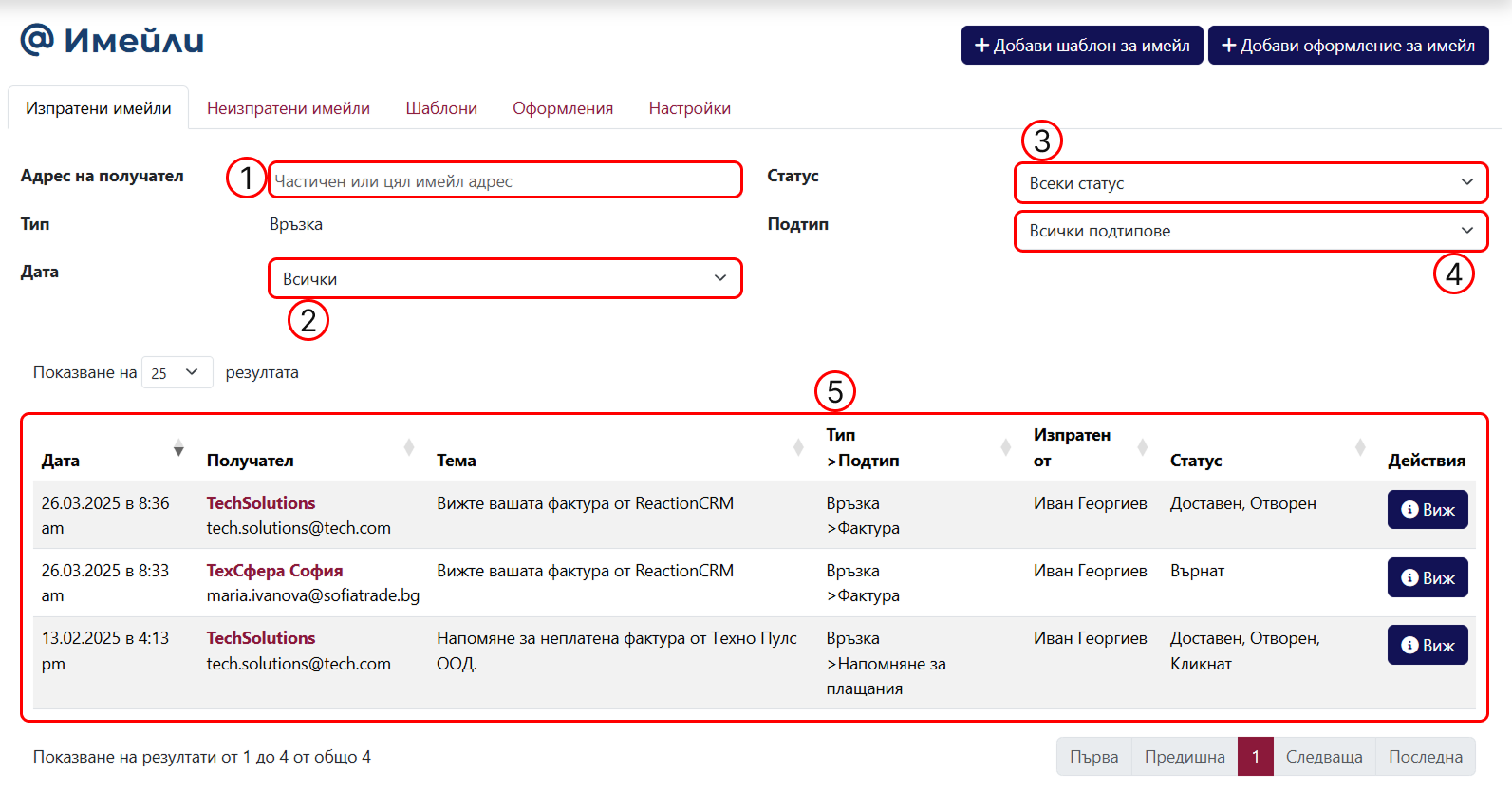1512x792 pixels.
Task: Sort by Изпратен от column sort icon
Action: [x=1143, y=447]
